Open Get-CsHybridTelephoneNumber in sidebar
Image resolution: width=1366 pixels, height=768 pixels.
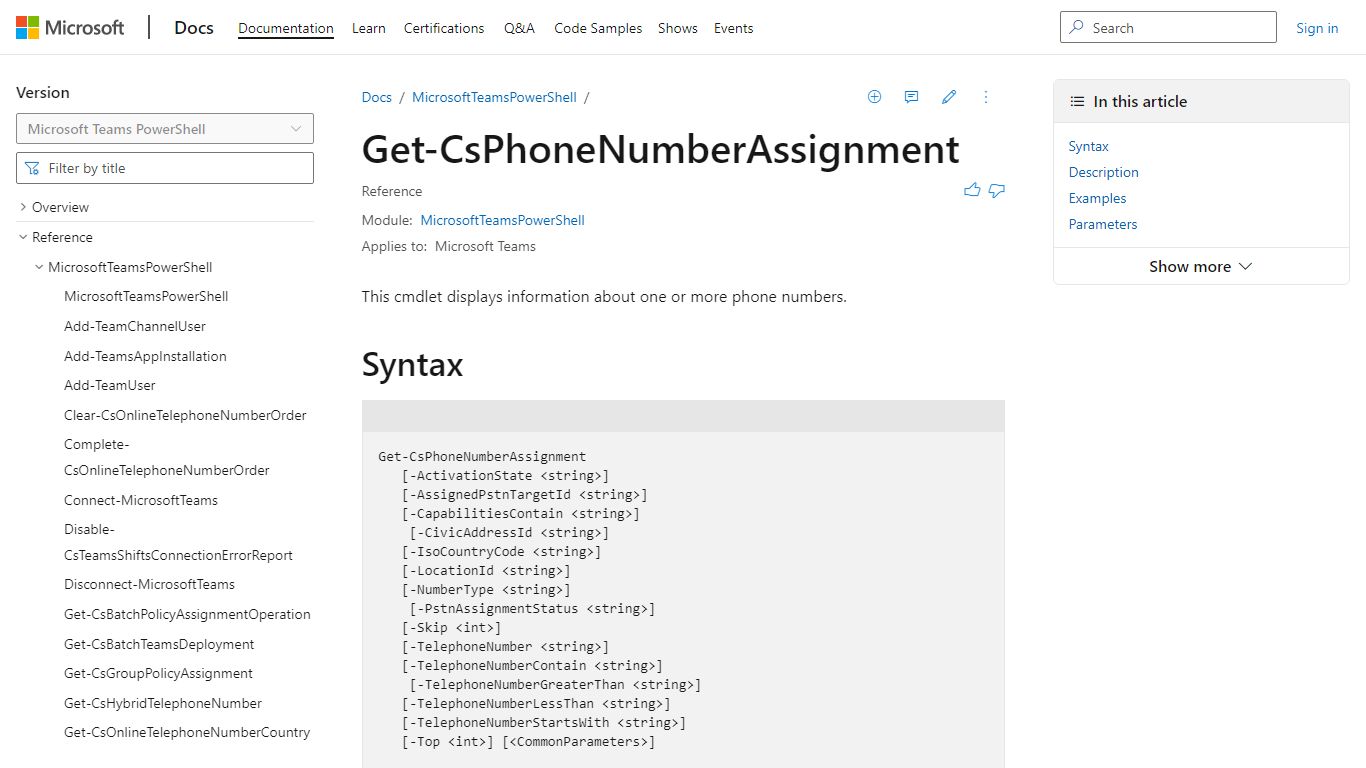163,703
